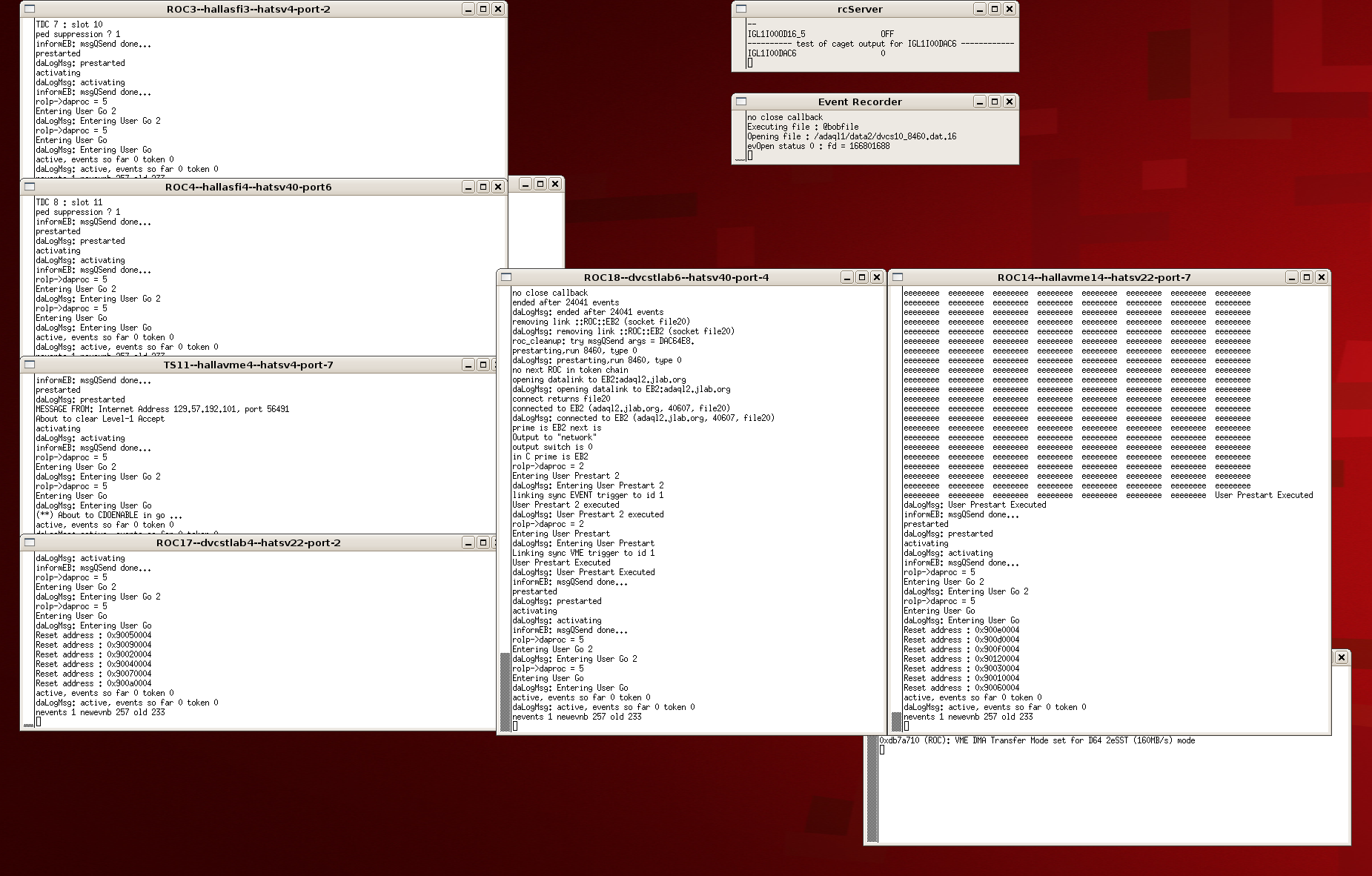This screenshot has width=1372, height=876.
Task: Click 'no next ROC in token chain' line
Action: coord(570,370)
